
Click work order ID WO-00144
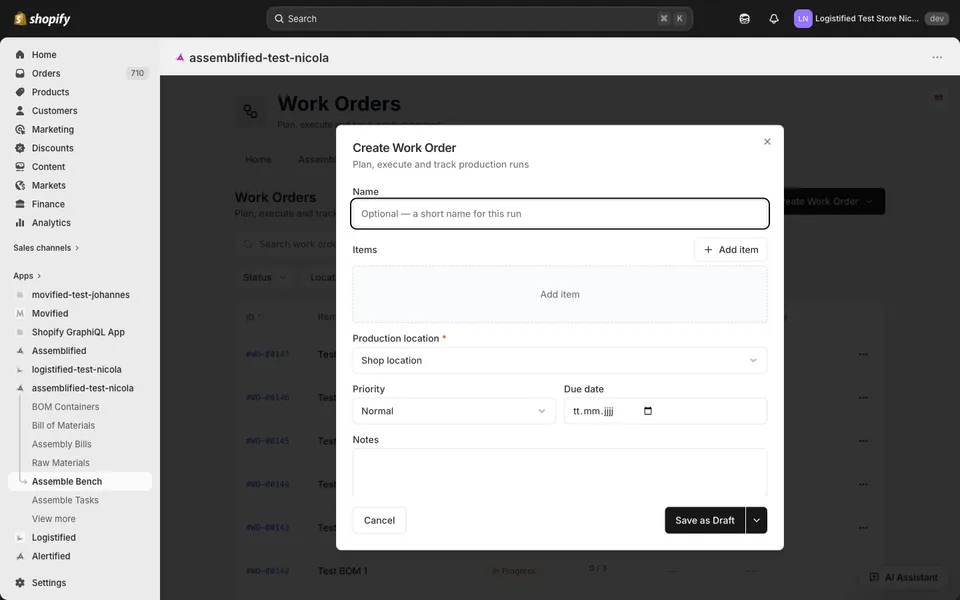point(268,484)
